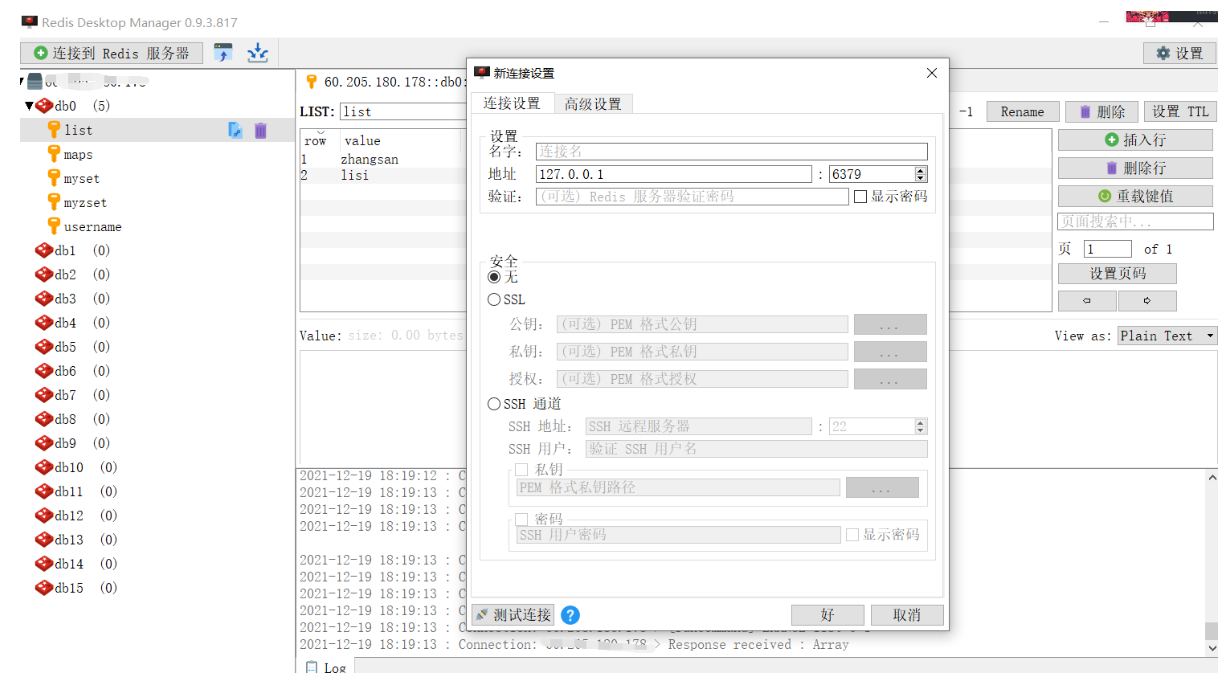Select the SSH 通道 radio button

click(x=494, y=404)
